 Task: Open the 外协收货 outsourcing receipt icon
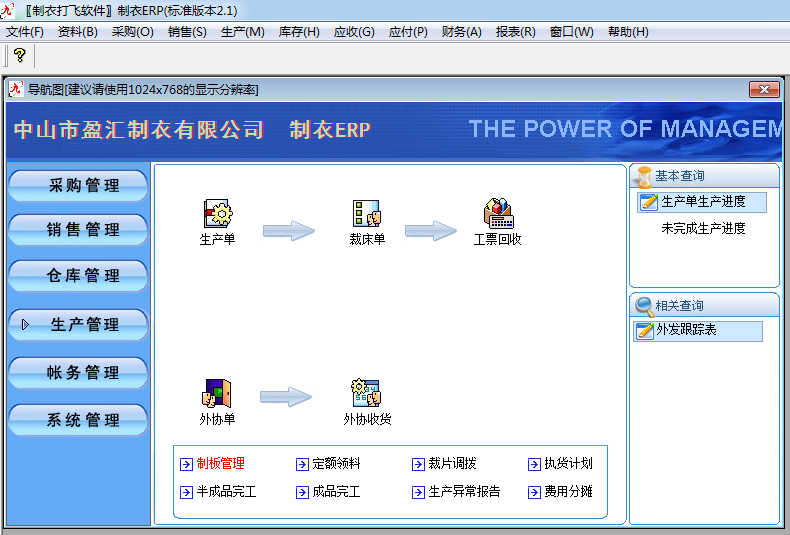click(366, 393)
